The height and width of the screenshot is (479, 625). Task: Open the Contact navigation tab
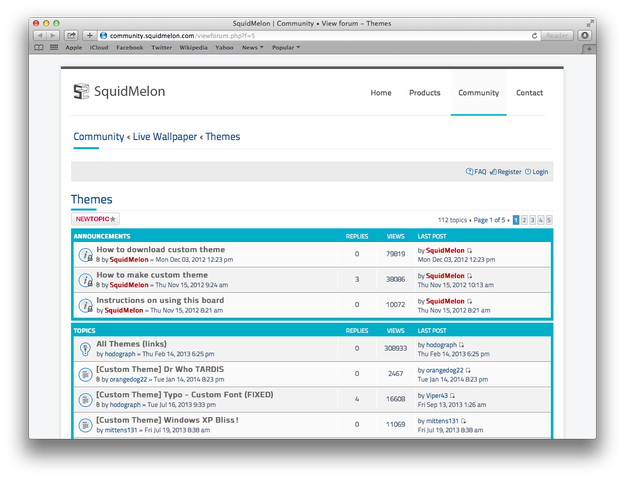pos(529,93)
